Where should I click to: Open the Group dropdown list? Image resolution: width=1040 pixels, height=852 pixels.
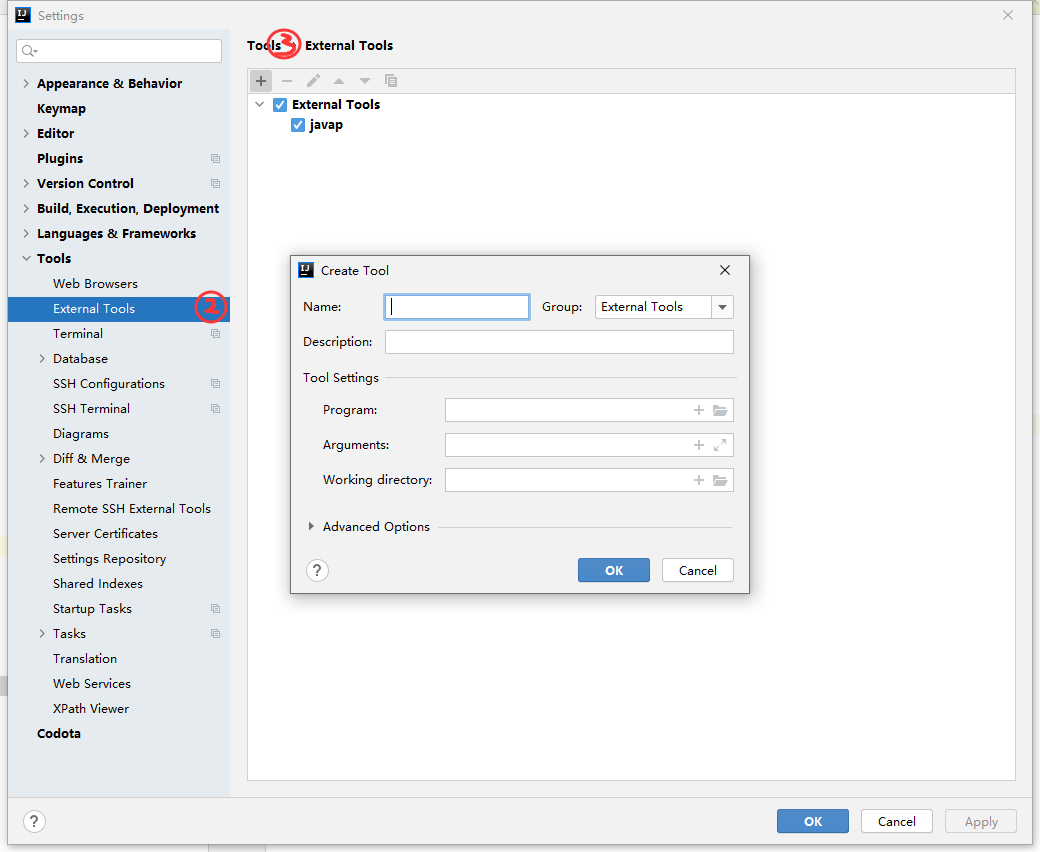(722, 307)
